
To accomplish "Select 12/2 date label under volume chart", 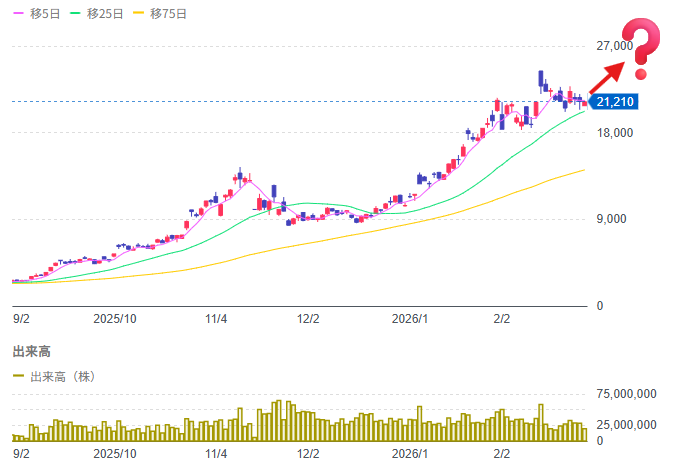I will pos(308,453).
